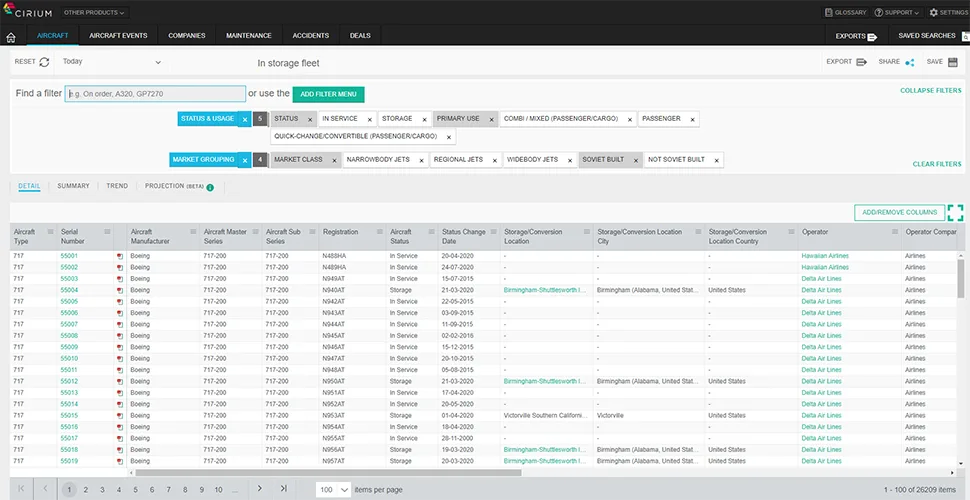Open the Today date dropdown

(112, 62)
